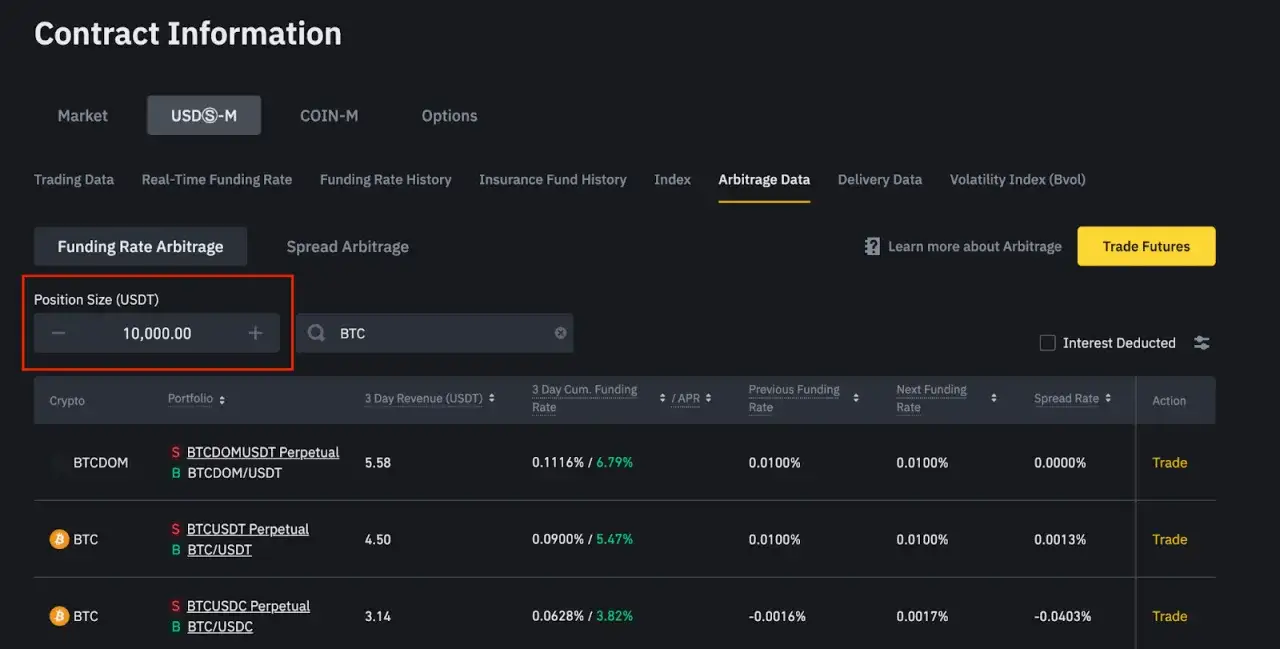Click inside the Position Size input field
Viewport: 1280px width, 649px height.
pyautogui.click(x=156, y=333)
